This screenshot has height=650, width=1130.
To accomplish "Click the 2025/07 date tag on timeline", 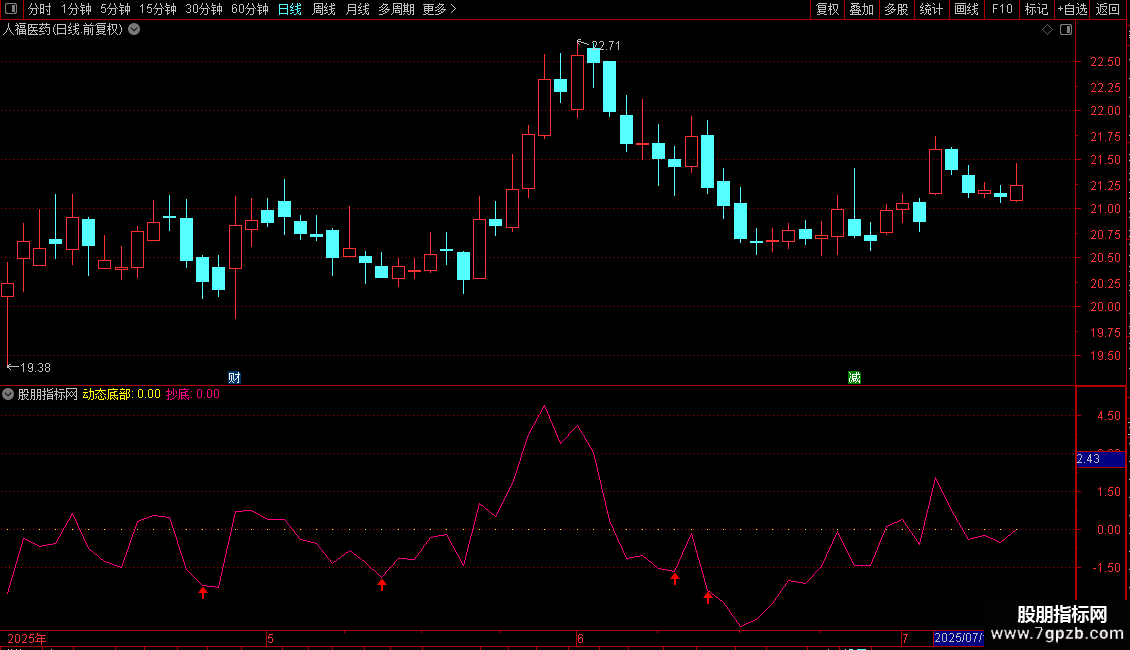I will [x=958, y=638].
